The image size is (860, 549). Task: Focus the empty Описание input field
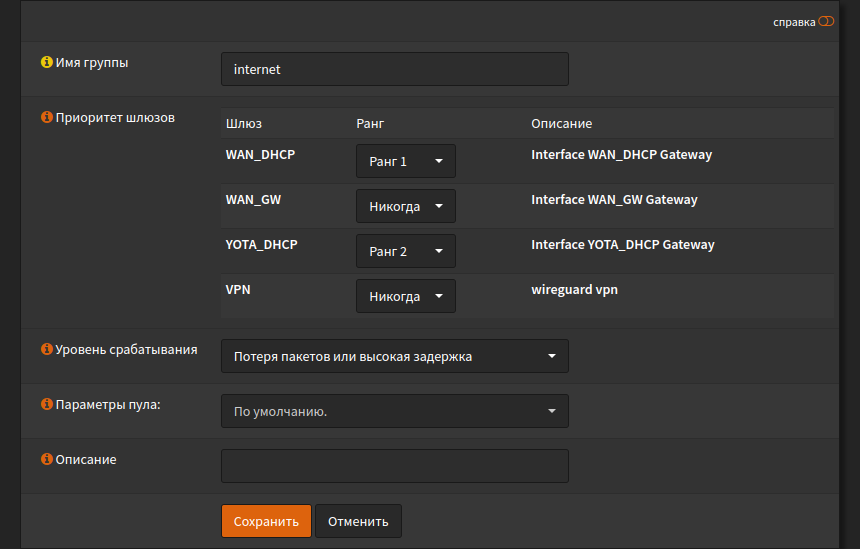click(x=395, y=466)
